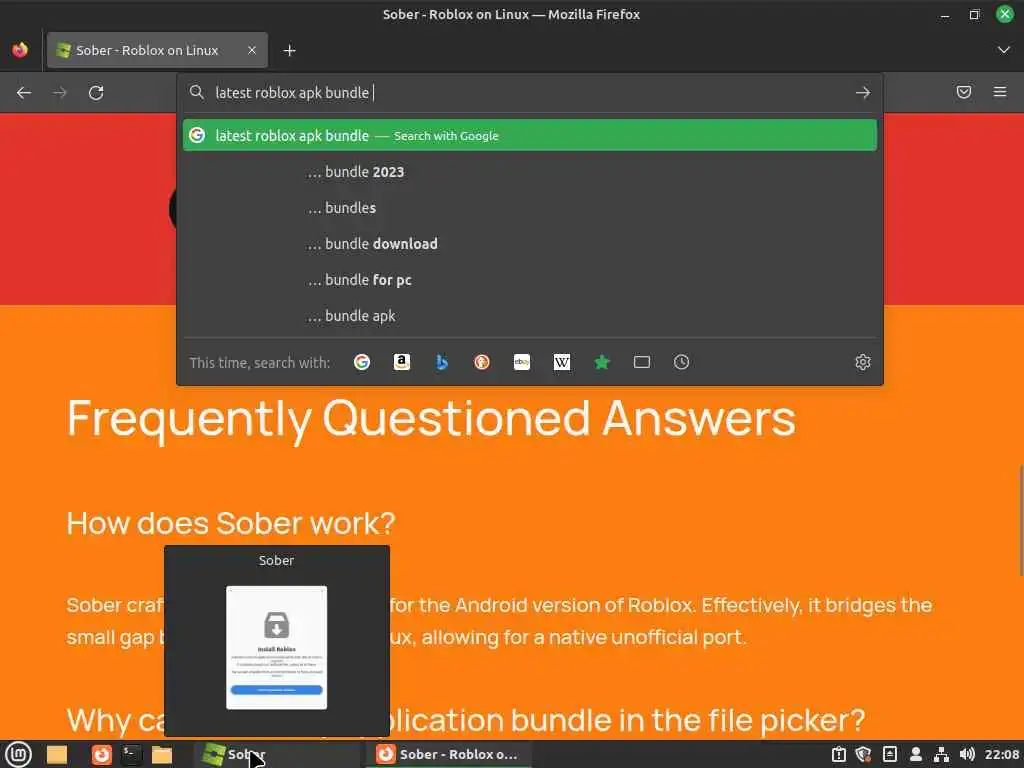Choose the 'bundle apk' suggestion
Viewport: 1024px width, 768px height.
point(530,315)
